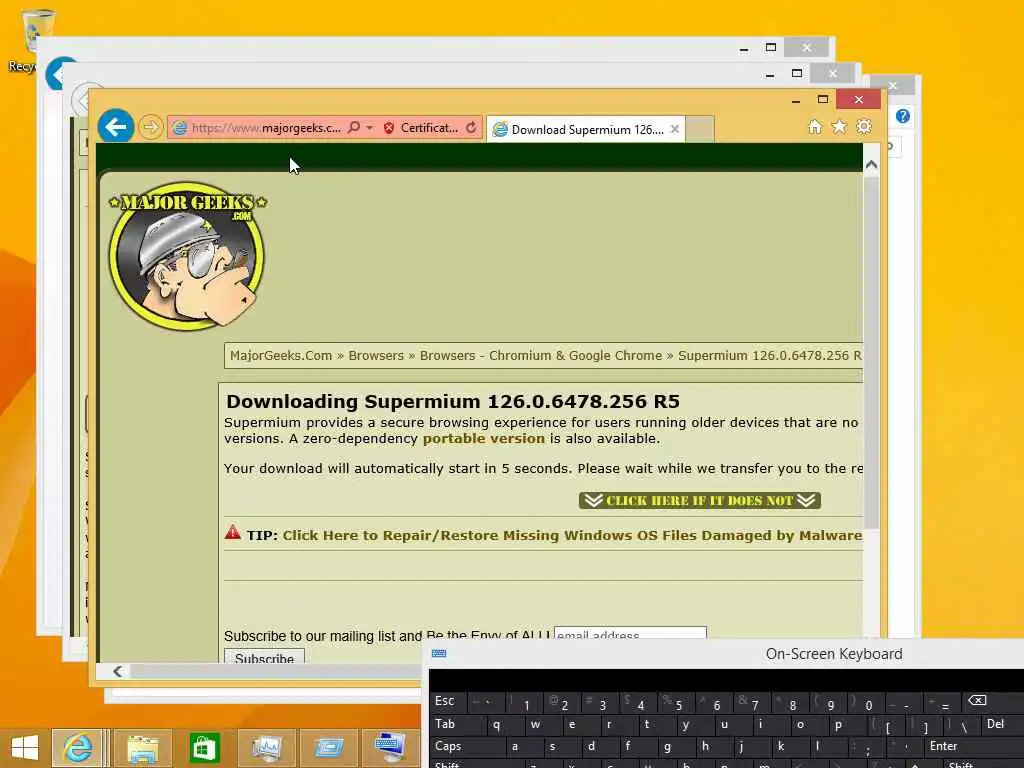
Task: Go to the Home page icon
Action: (x=814, y=127)
